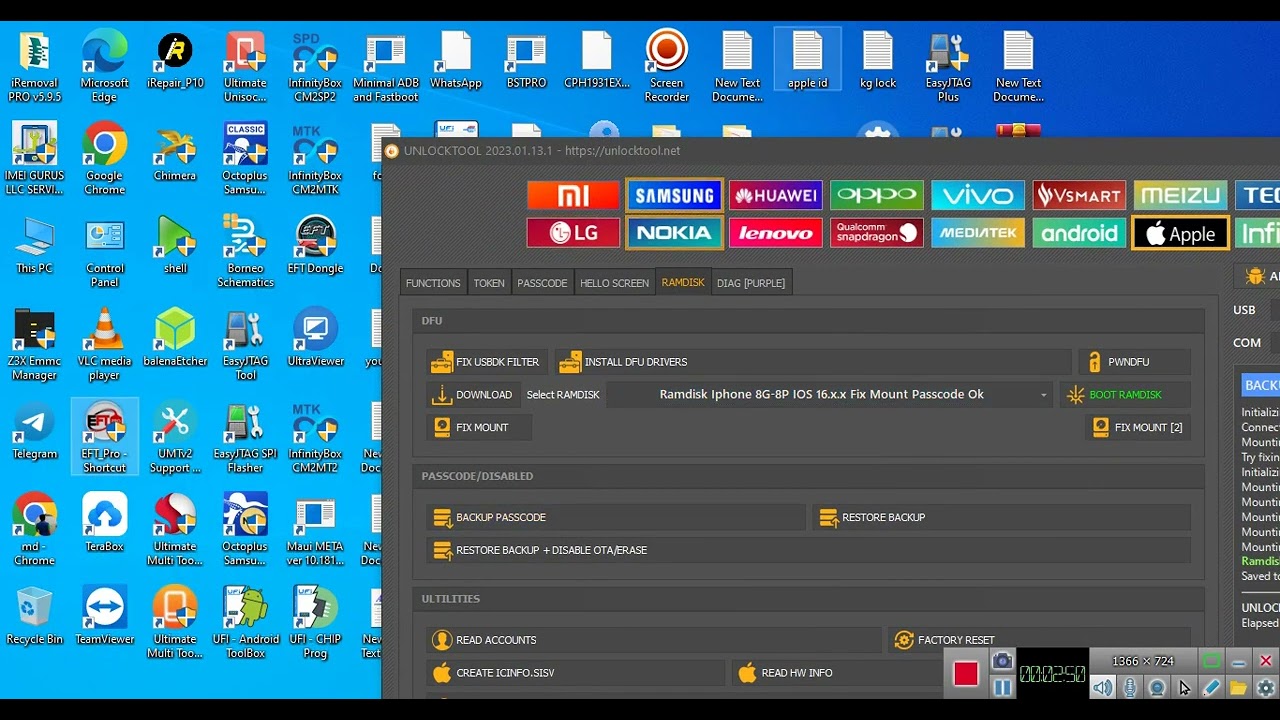
Task: Open the recorder settings gear
Action: point(1265,687)
